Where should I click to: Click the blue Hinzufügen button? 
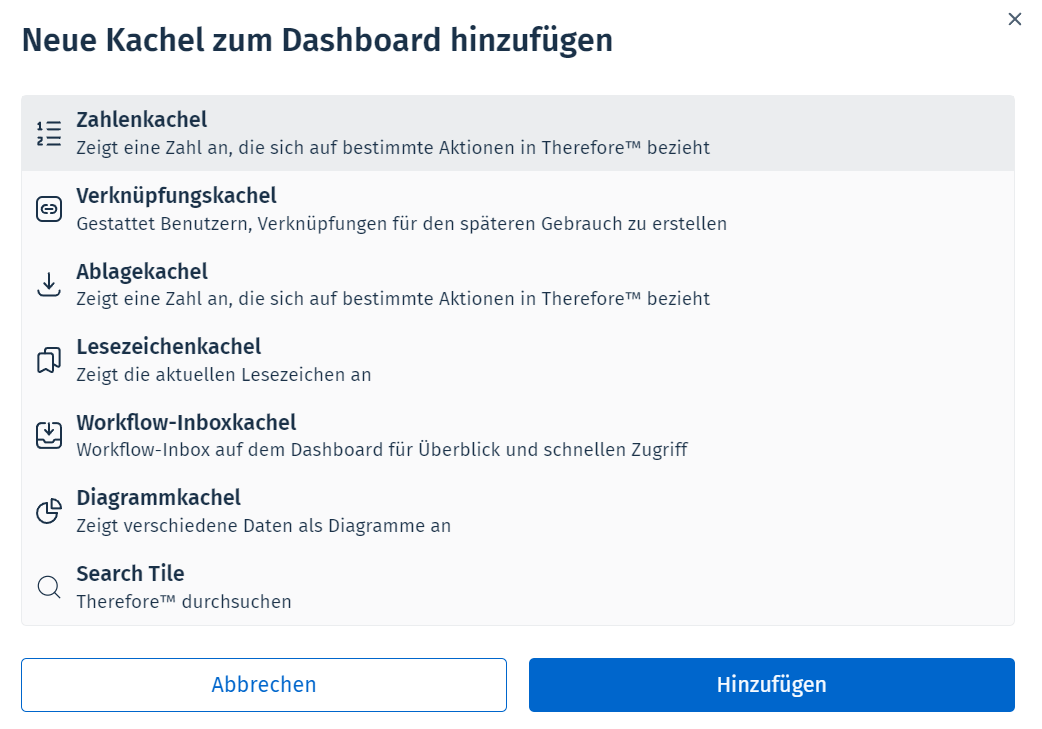pyautogui.click(x=772, y=684)
